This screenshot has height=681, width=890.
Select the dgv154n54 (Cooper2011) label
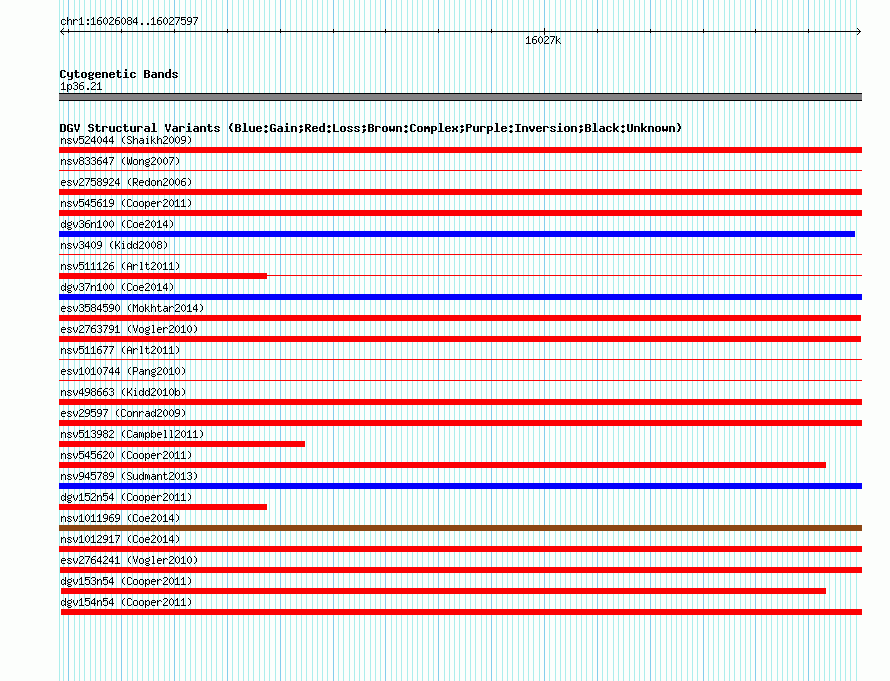pos(126,602)
